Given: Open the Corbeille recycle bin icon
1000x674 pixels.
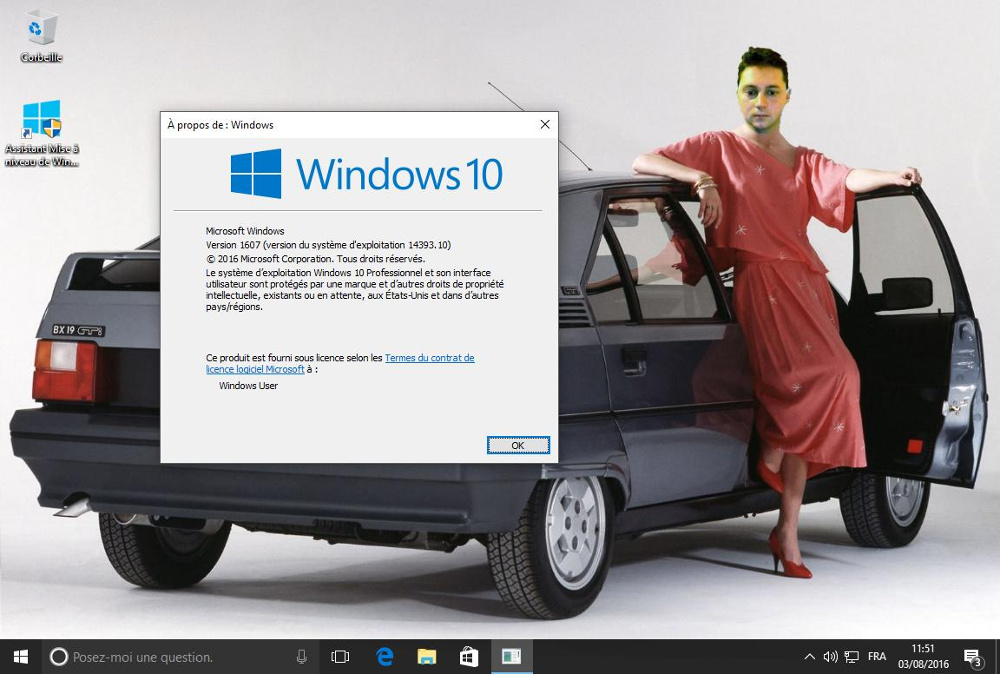Looking at the screenshot, I should pyautogui.click(x=41, y=36).
